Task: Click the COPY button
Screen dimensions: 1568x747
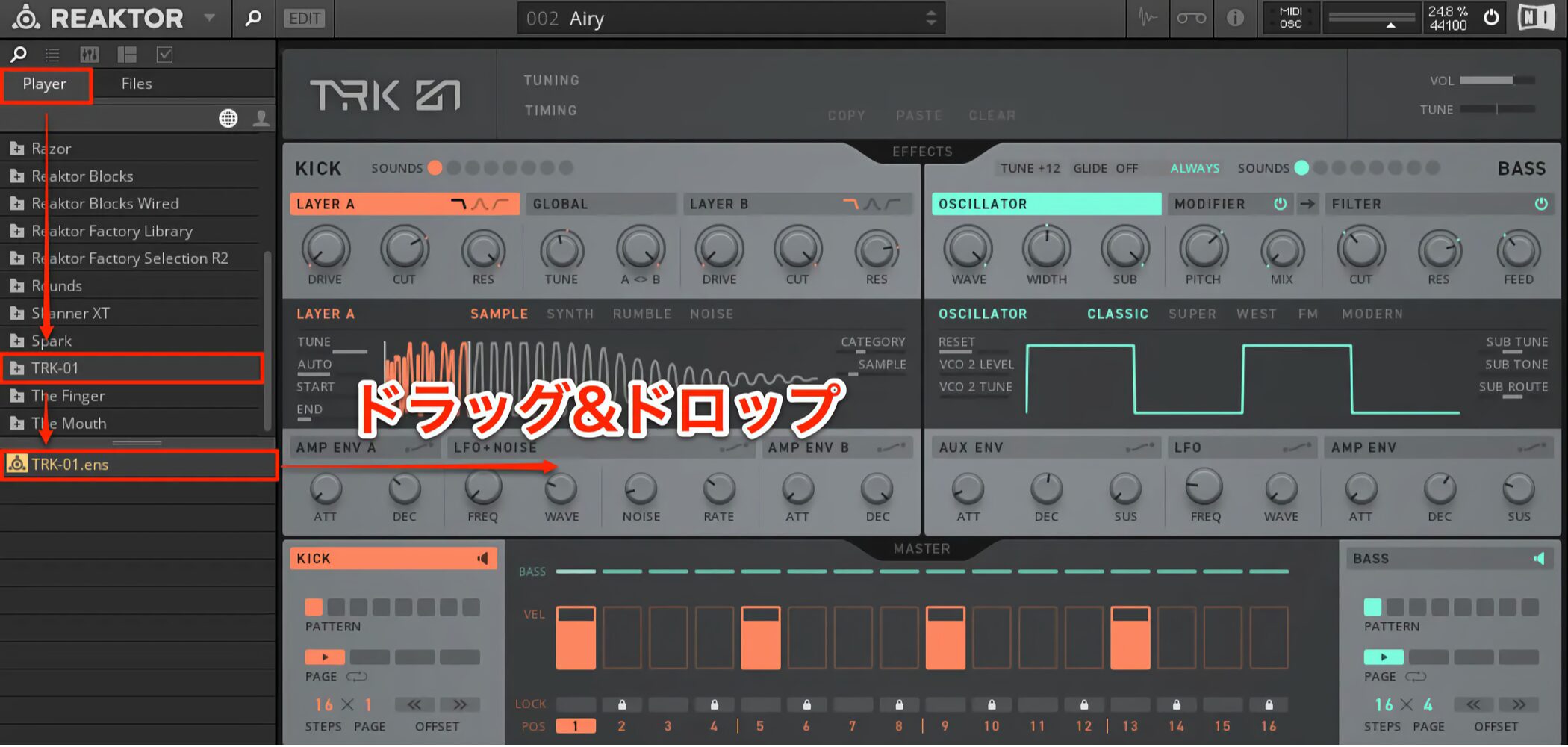Action: coord(846,116)
